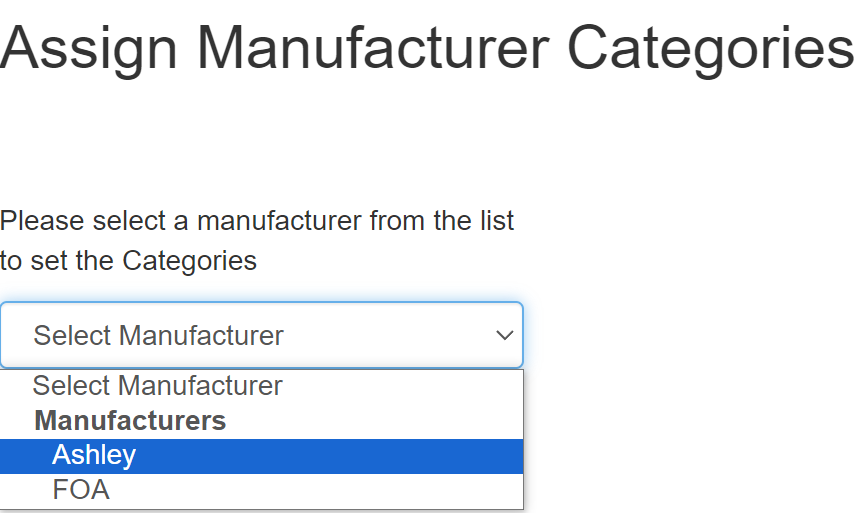Click the Assign Manufacturer Categories page heading
The height and width of the screenshot is (513, 857).
click(x=427, y=50)
